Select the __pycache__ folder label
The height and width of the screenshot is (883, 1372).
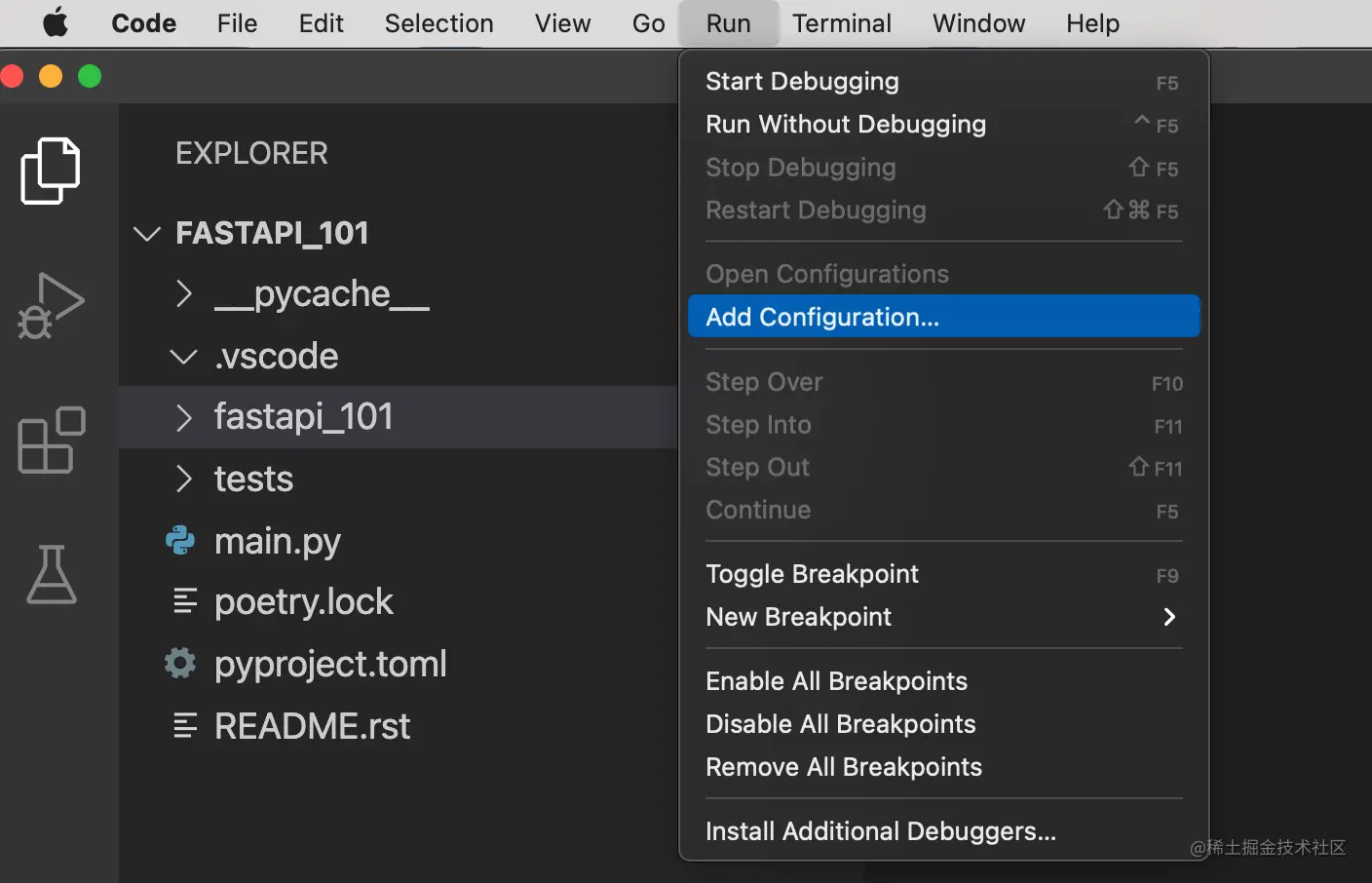click(x=322, y=293)
